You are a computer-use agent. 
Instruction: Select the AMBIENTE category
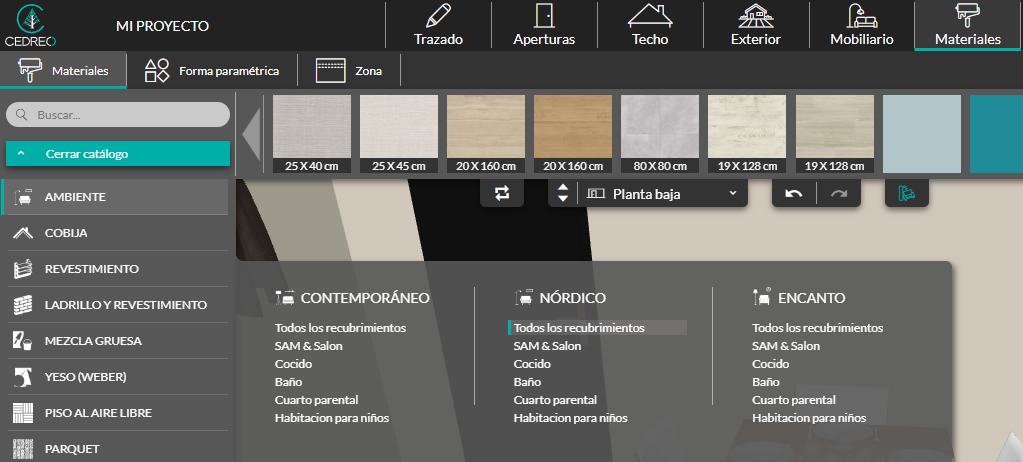(115, 196)
